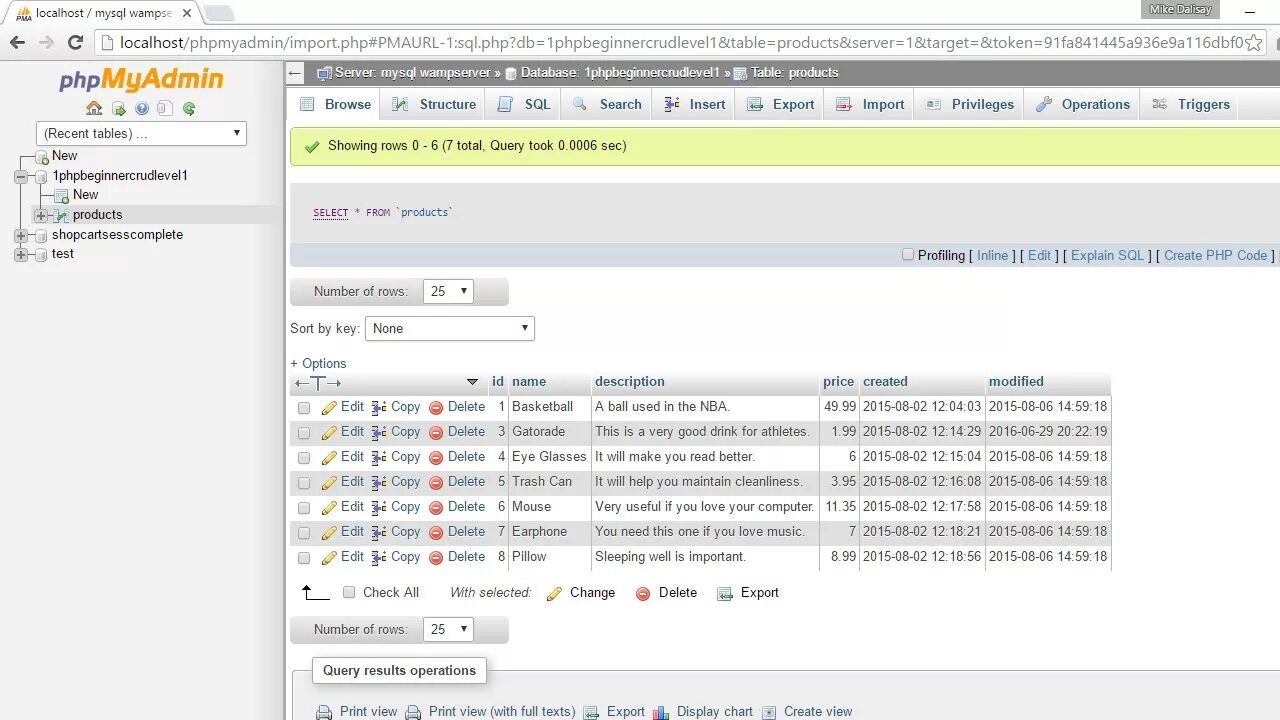Click the Create view icon
Viewport: 1280px width, 720px height.
769,713
